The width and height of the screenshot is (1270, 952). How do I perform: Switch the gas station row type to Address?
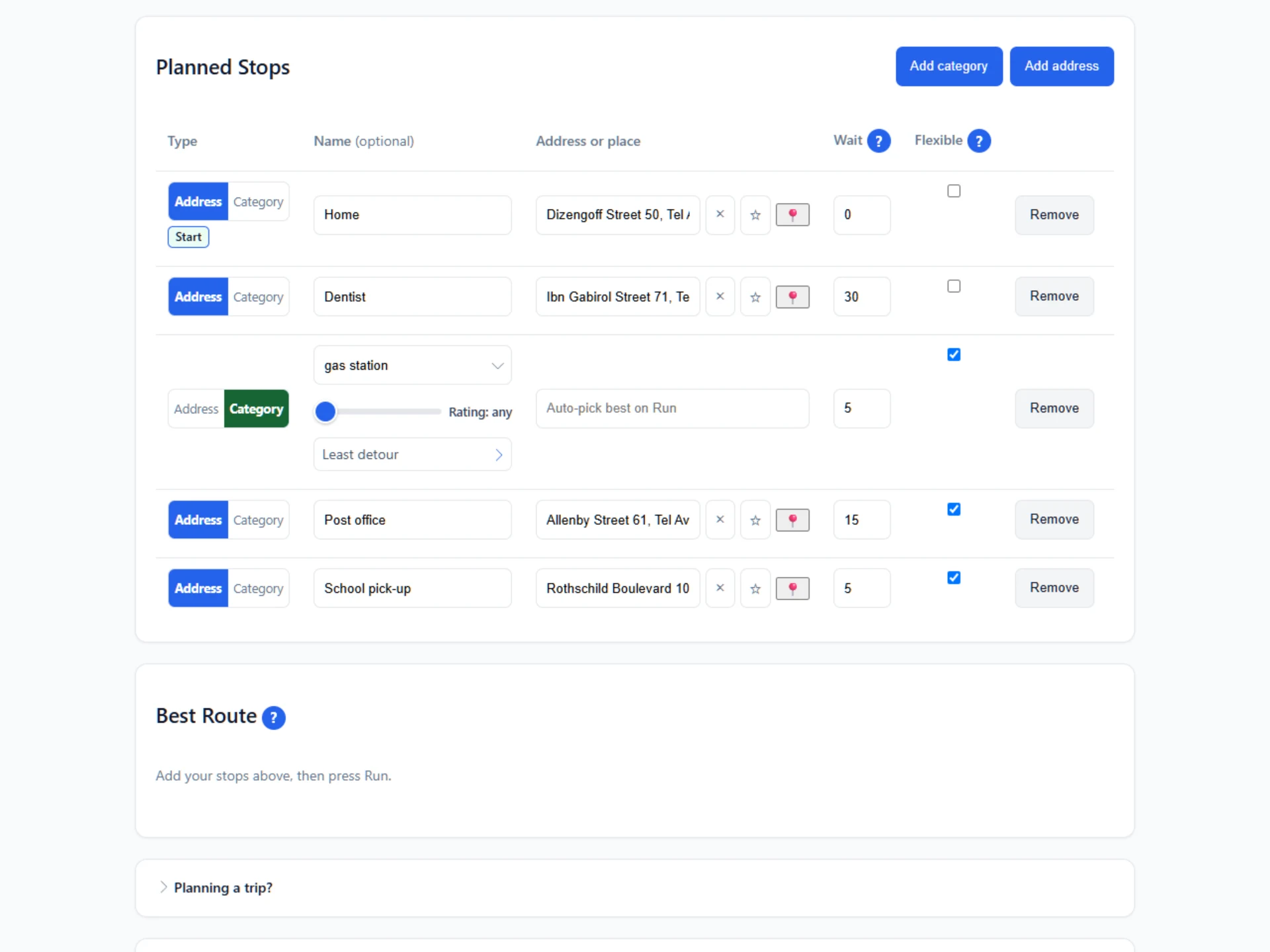[196, 409]
